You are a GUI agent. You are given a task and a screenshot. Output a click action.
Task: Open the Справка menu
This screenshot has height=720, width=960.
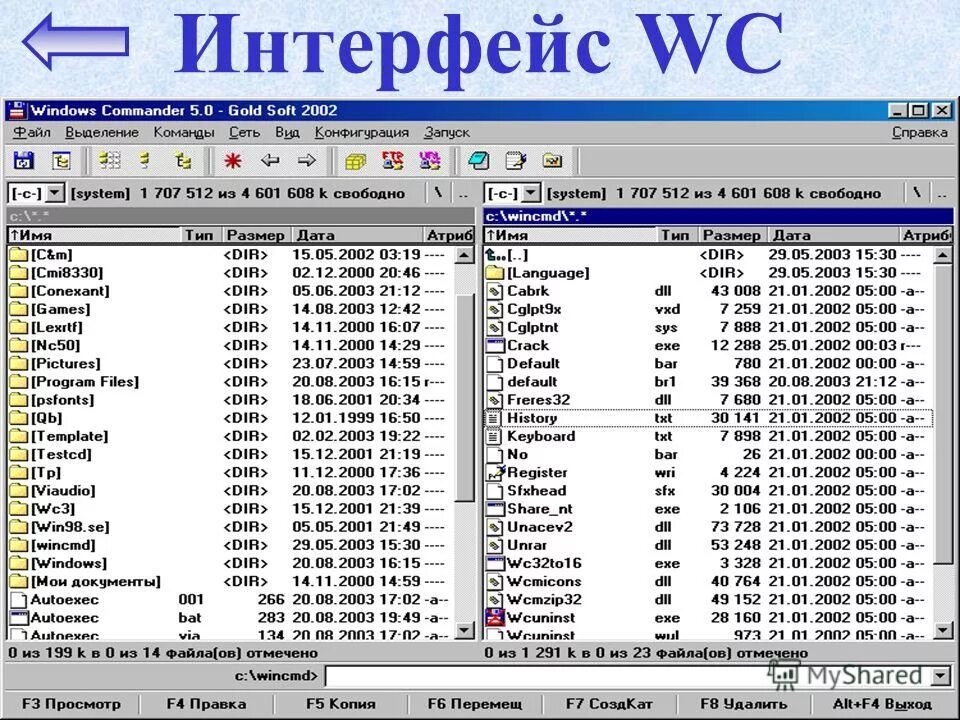point(920,132)
